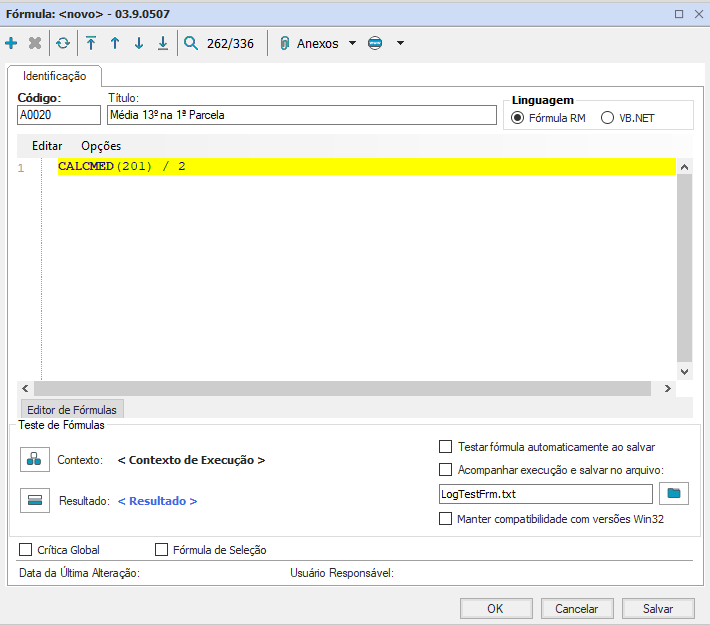
Task: Click the blue round processes icon
Action: click(x=375, y=43)
